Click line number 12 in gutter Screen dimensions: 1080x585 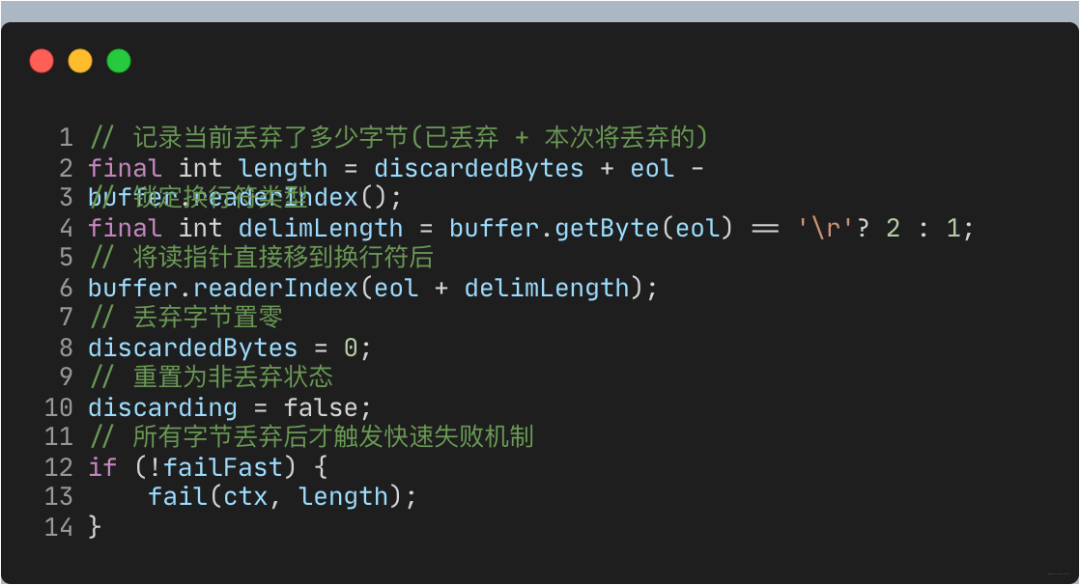[59, 467]
